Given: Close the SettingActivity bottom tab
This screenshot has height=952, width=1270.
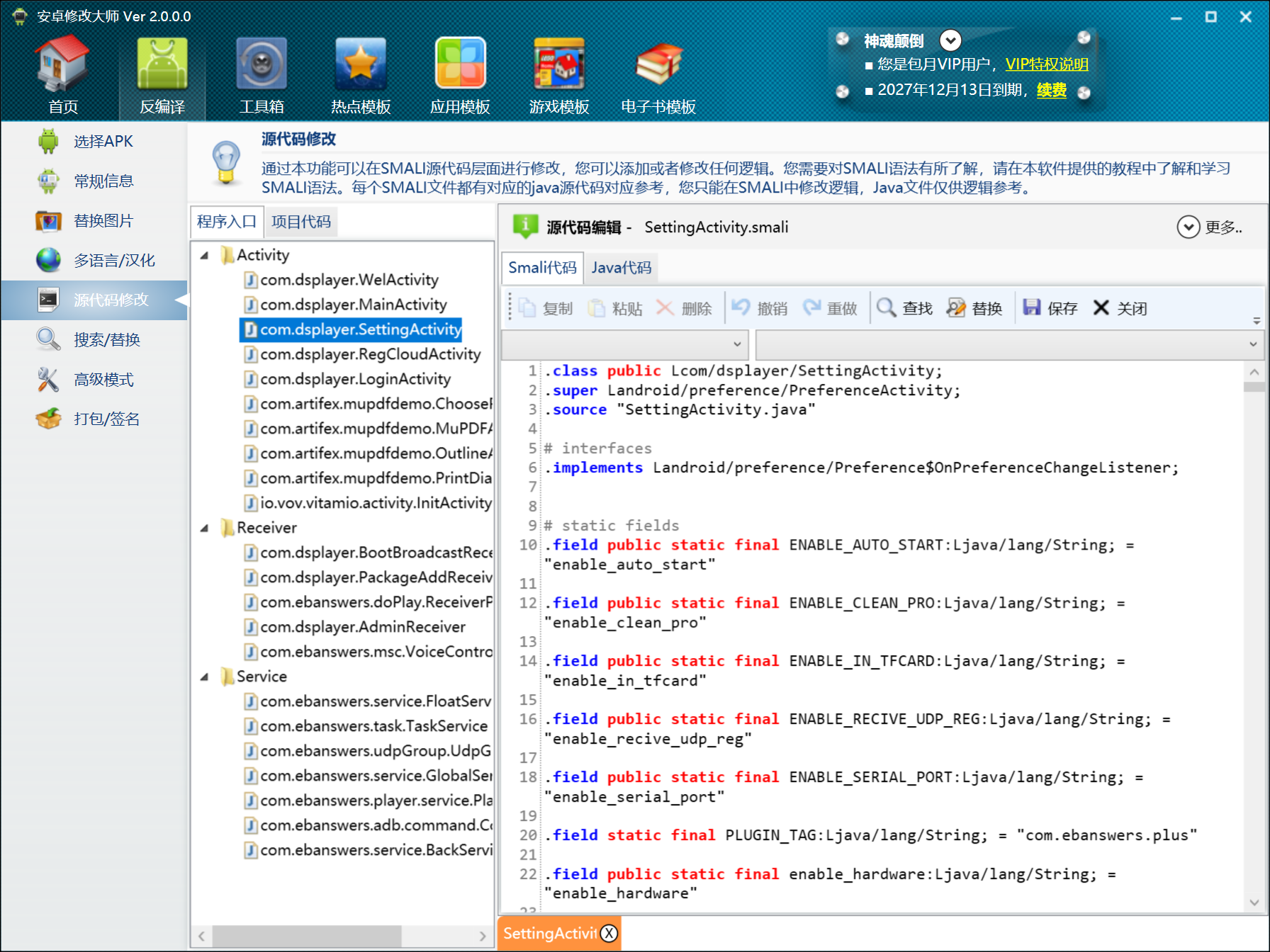Looking at the screenshot, I should pos(609,934).
